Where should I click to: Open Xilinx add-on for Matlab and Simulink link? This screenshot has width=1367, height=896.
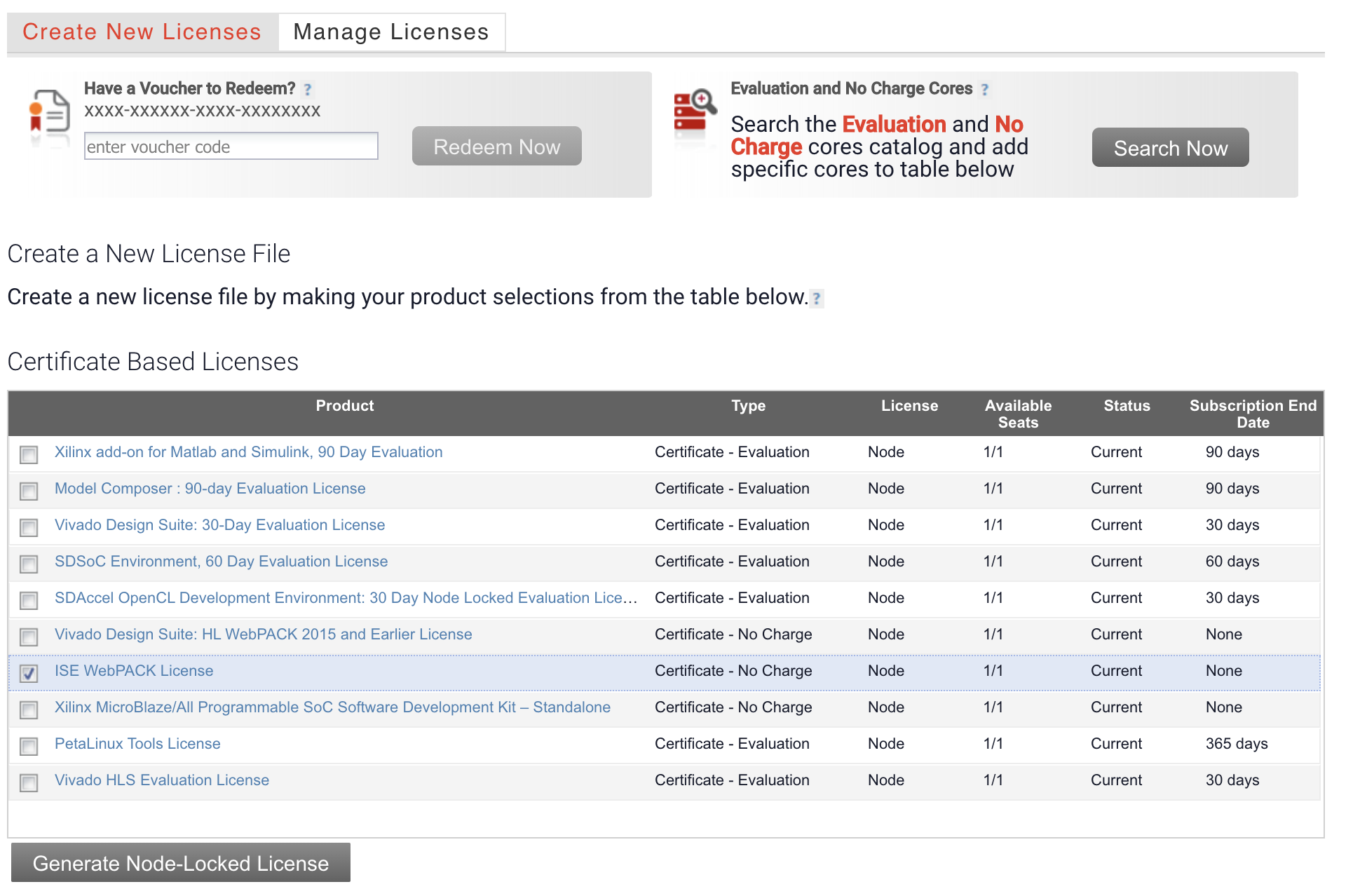coord(249,452)
